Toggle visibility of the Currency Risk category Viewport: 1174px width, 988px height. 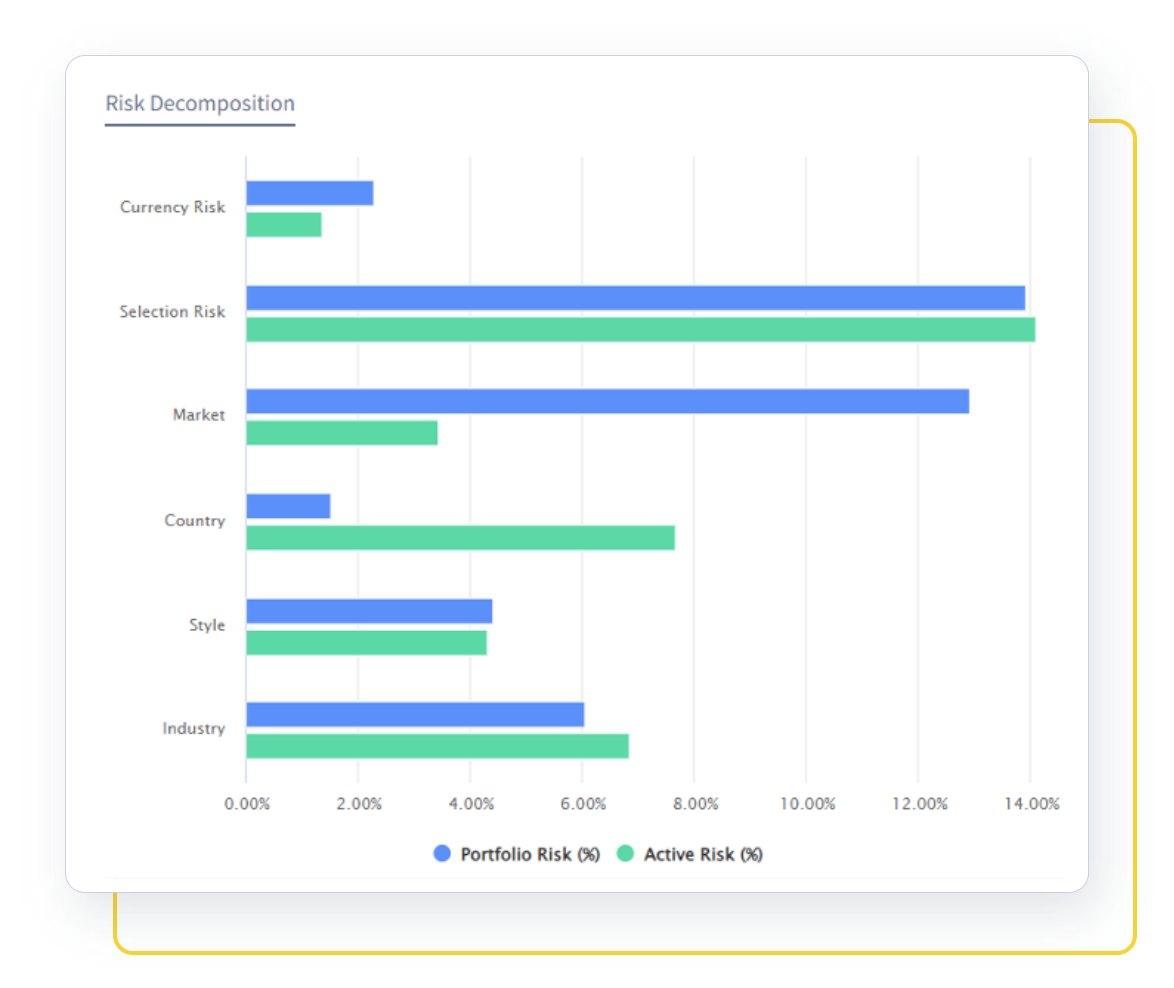173,207
